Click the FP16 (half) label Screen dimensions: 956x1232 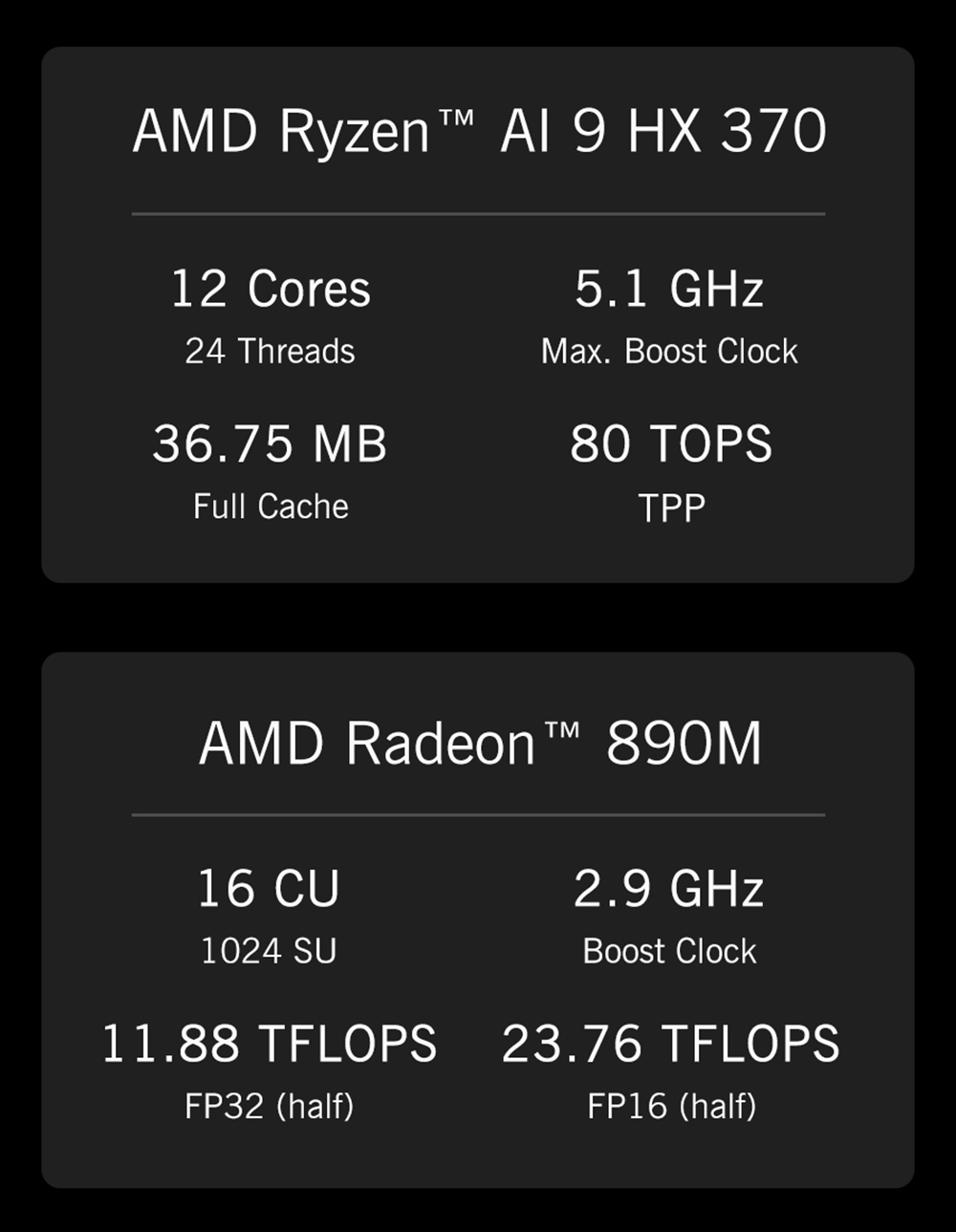[671, 1107]
